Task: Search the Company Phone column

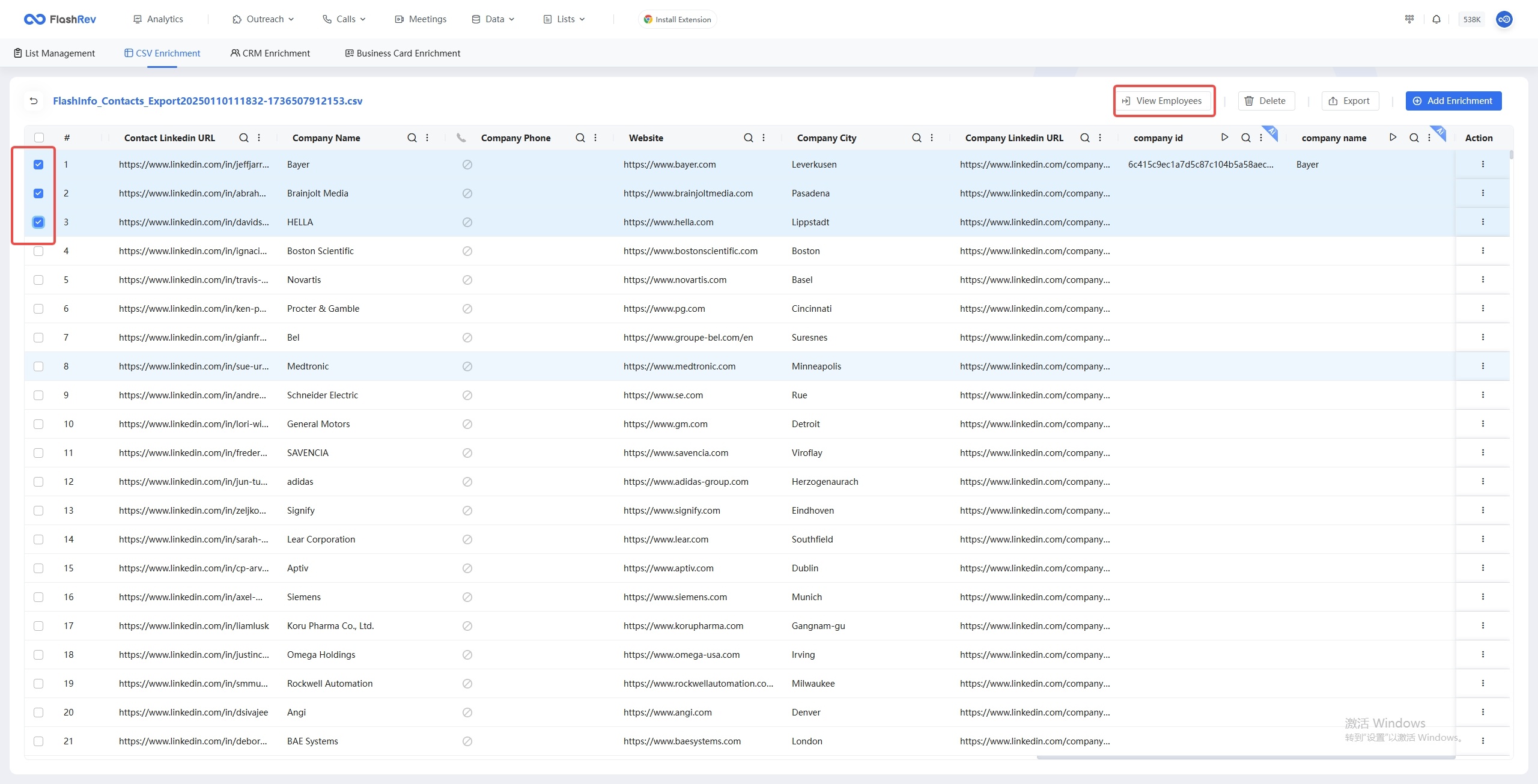Action: [580, 138]
